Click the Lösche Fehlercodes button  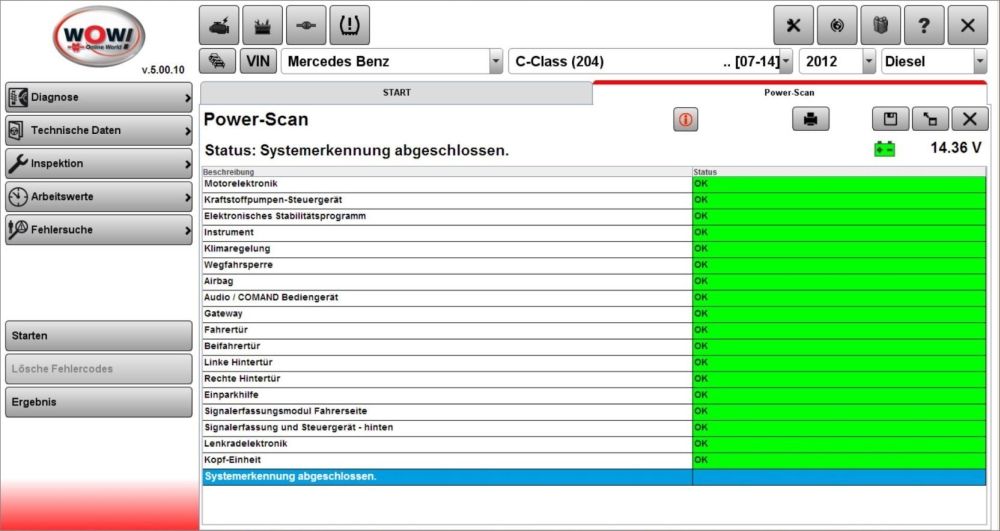pos(99,369)
